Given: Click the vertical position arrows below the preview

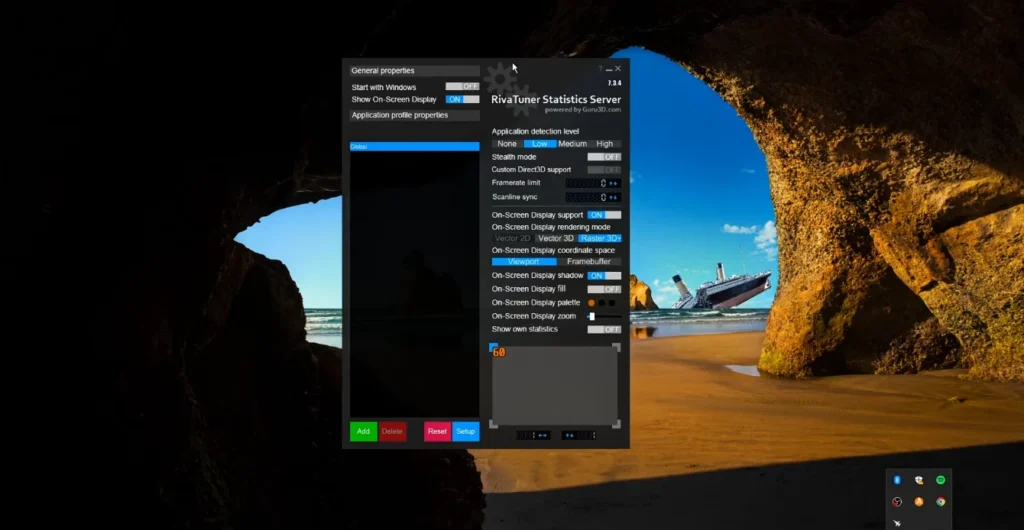Looking at the screenshot, I should [x=569, y=435].
